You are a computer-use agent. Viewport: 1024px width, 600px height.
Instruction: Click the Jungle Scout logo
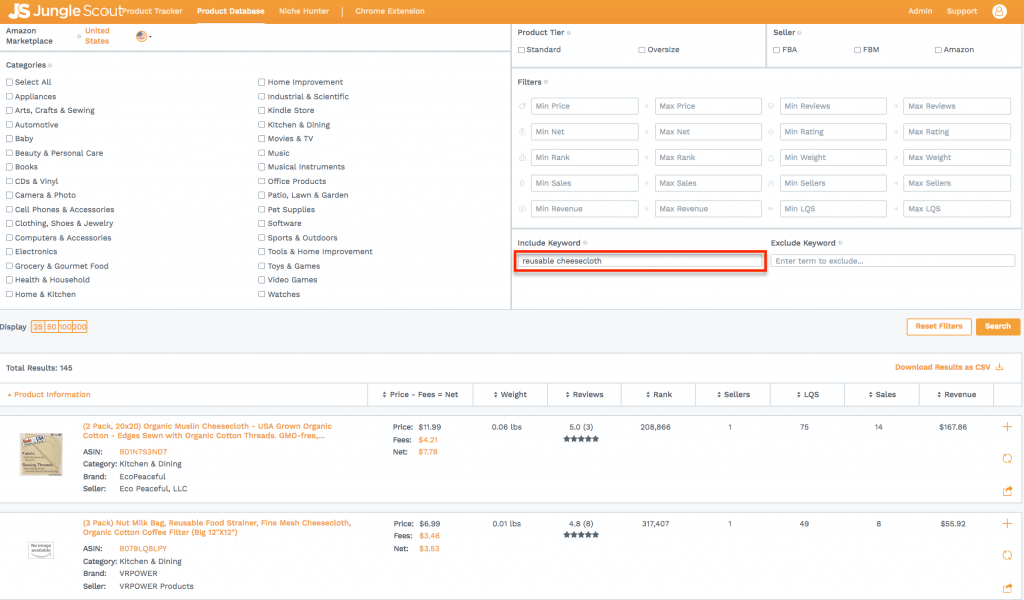coord(65,10)
